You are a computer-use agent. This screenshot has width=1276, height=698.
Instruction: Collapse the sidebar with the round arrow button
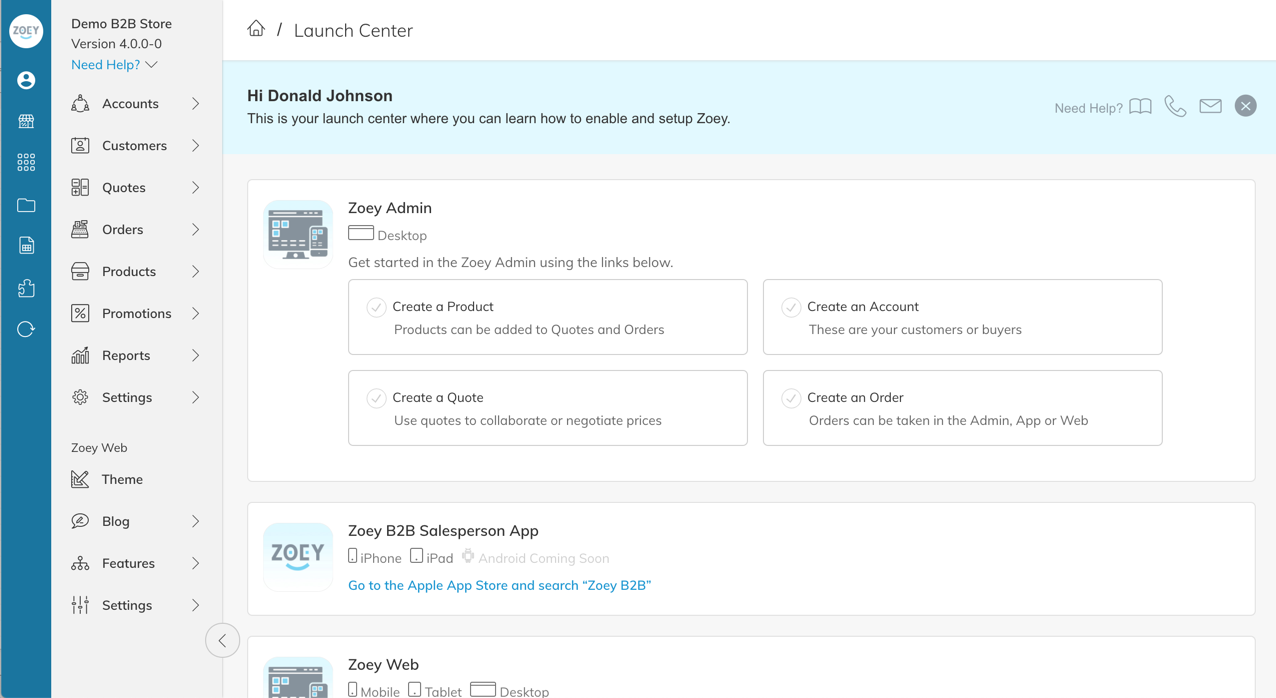[222, 640]
